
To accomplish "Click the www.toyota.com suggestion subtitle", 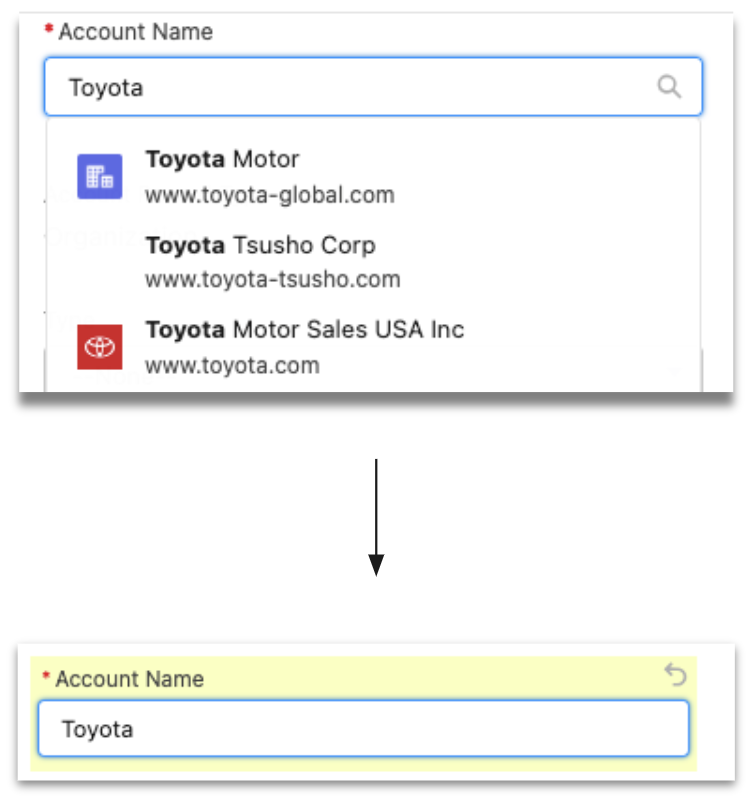I will tap(232, 365).
